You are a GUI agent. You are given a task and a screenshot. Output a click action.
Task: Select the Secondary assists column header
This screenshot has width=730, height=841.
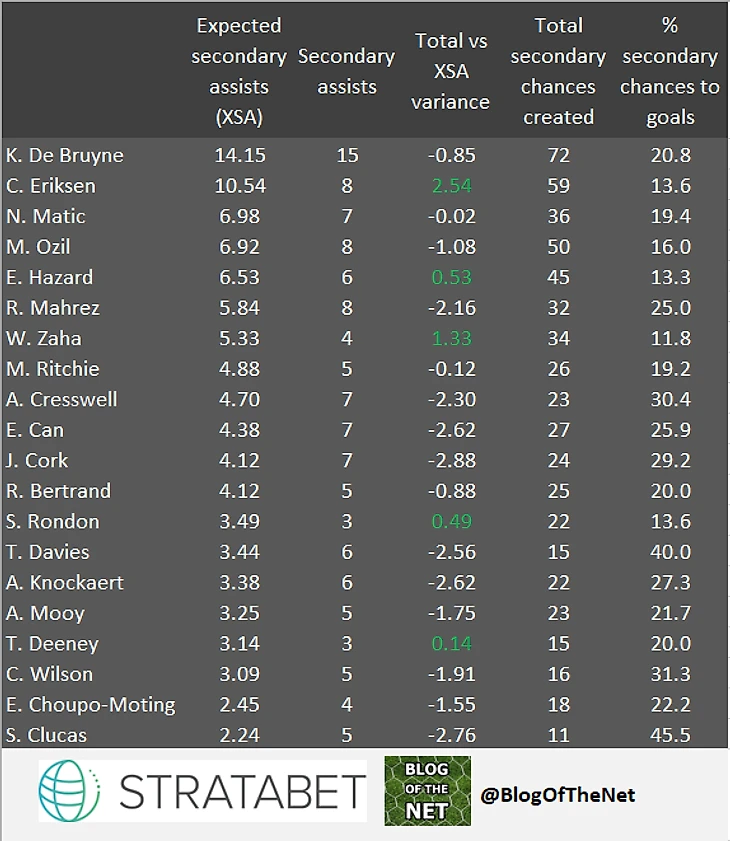pyautogui.click(x=346, y=71)
